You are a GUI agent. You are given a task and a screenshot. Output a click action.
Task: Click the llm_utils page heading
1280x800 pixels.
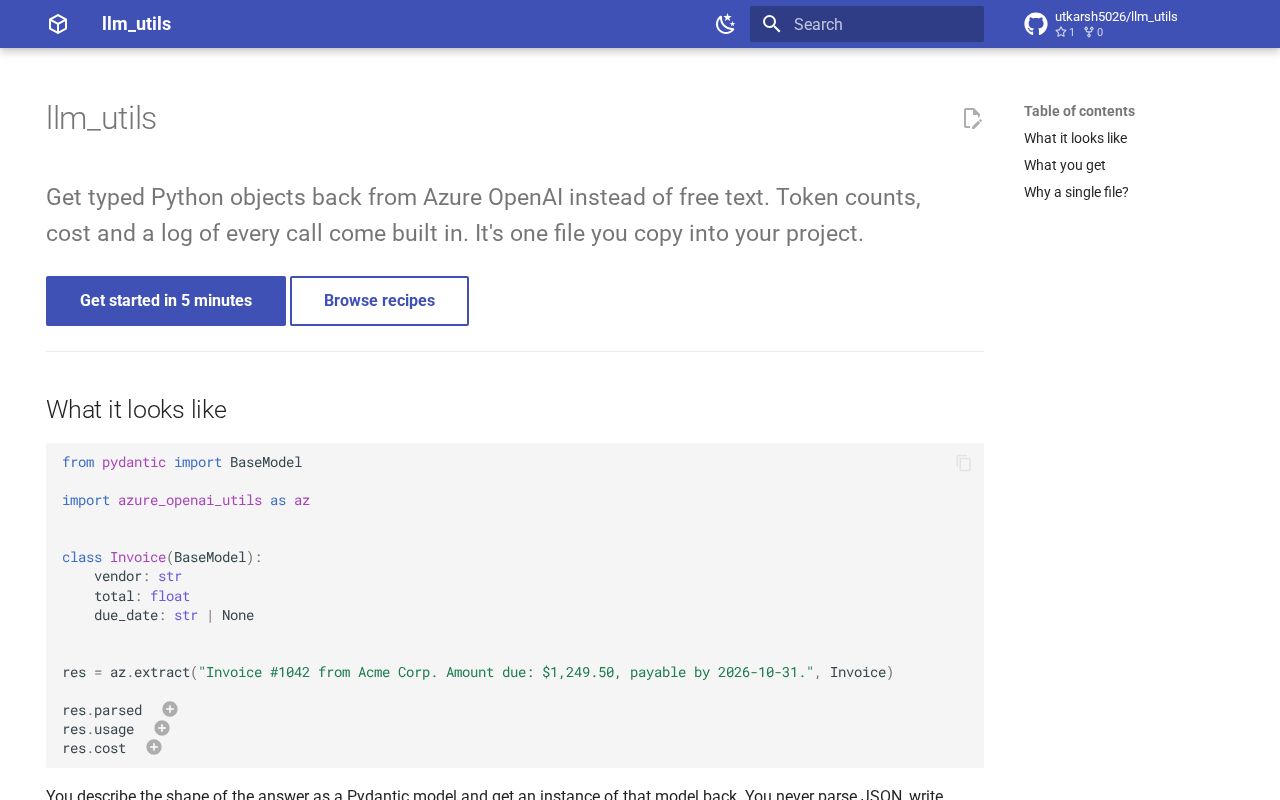coord(101,118)
